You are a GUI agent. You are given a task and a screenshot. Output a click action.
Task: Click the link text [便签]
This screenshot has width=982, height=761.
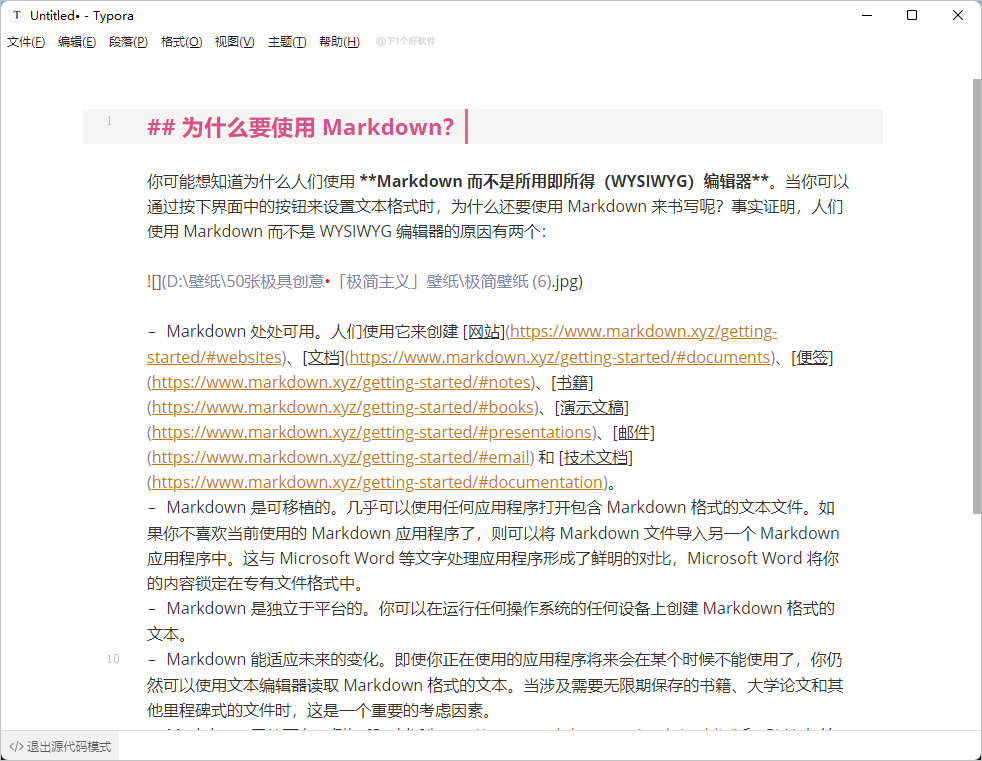(812, 357)
